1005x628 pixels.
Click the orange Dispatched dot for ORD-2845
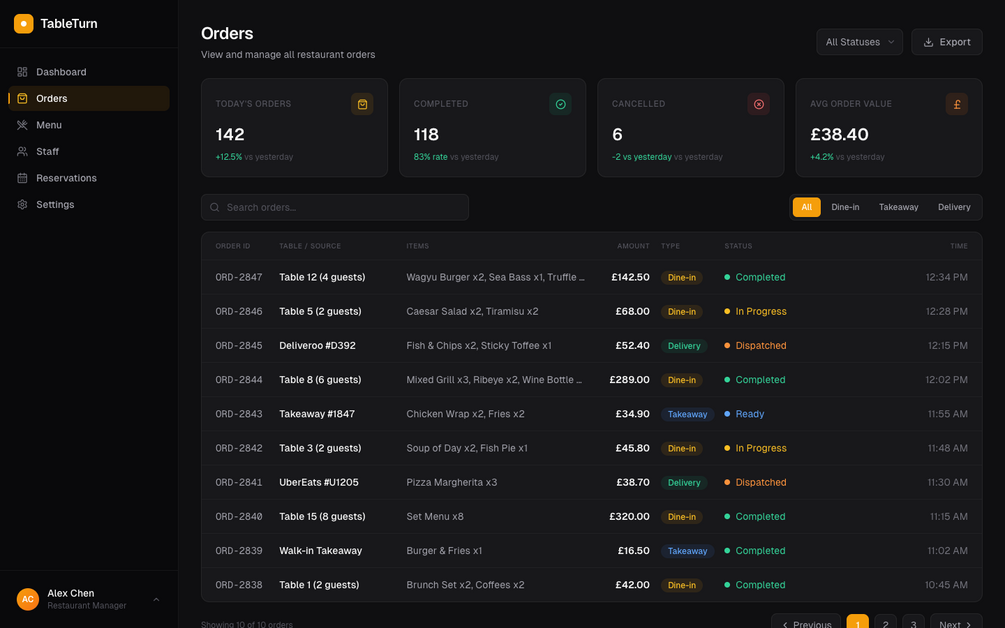727,345
